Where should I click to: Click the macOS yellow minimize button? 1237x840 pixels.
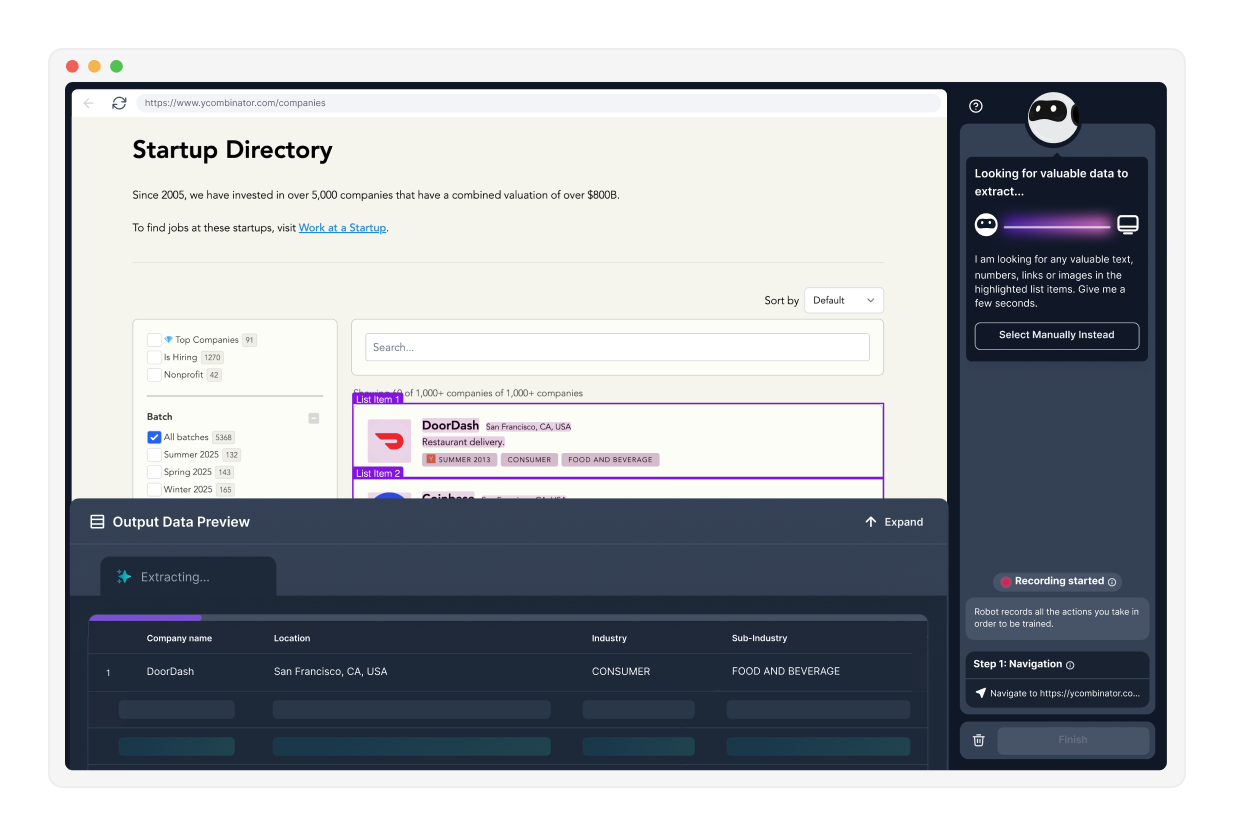[94, 66]
